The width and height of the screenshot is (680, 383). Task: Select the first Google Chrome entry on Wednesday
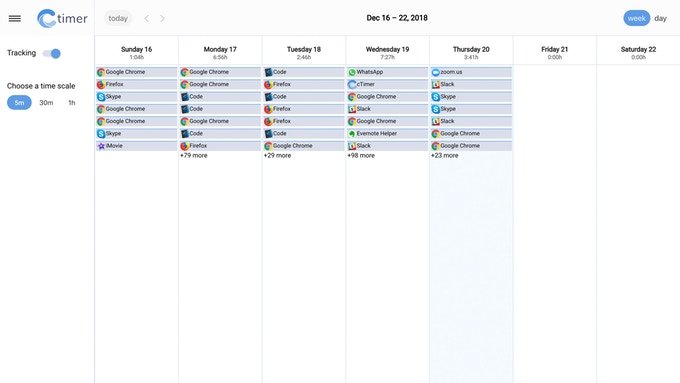(388, 97)
